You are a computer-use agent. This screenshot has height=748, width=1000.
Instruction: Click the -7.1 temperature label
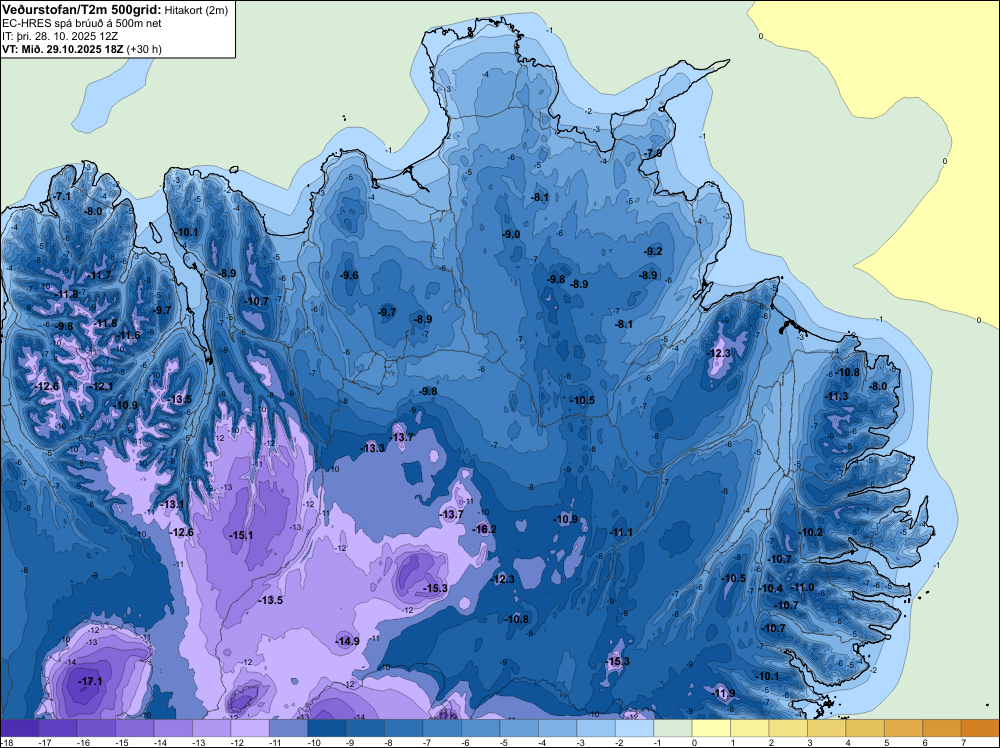tap(62, 196)
